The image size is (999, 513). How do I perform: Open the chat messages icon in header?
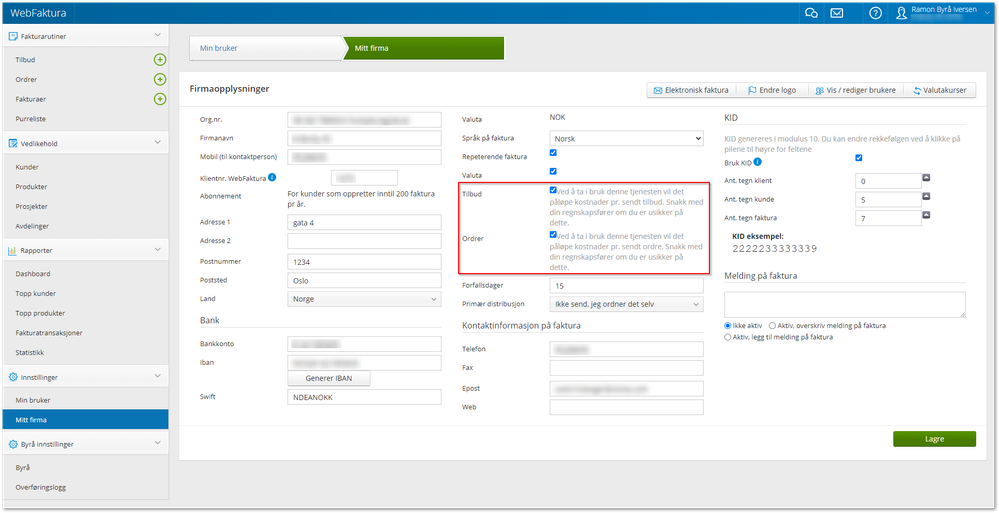pyautogui.click(x=811, y=13)
